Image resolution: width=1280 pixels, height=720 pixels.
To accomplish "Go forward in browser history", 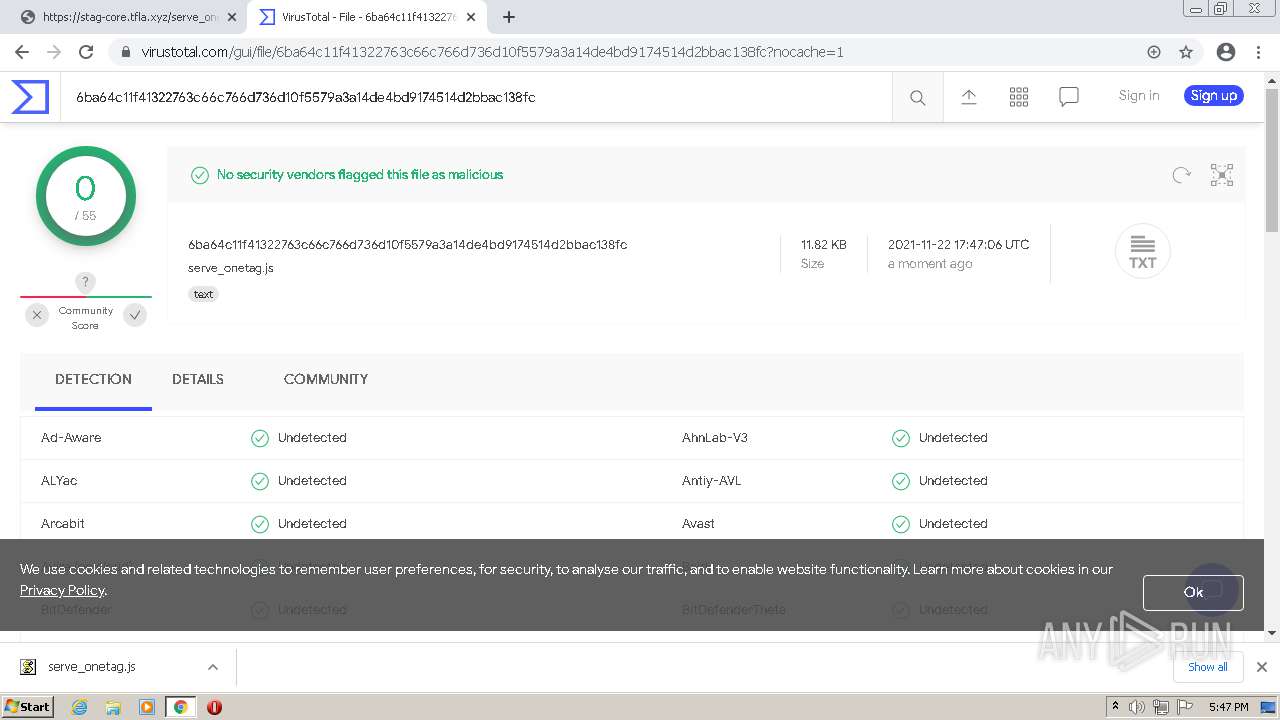I will coord(54,52).
